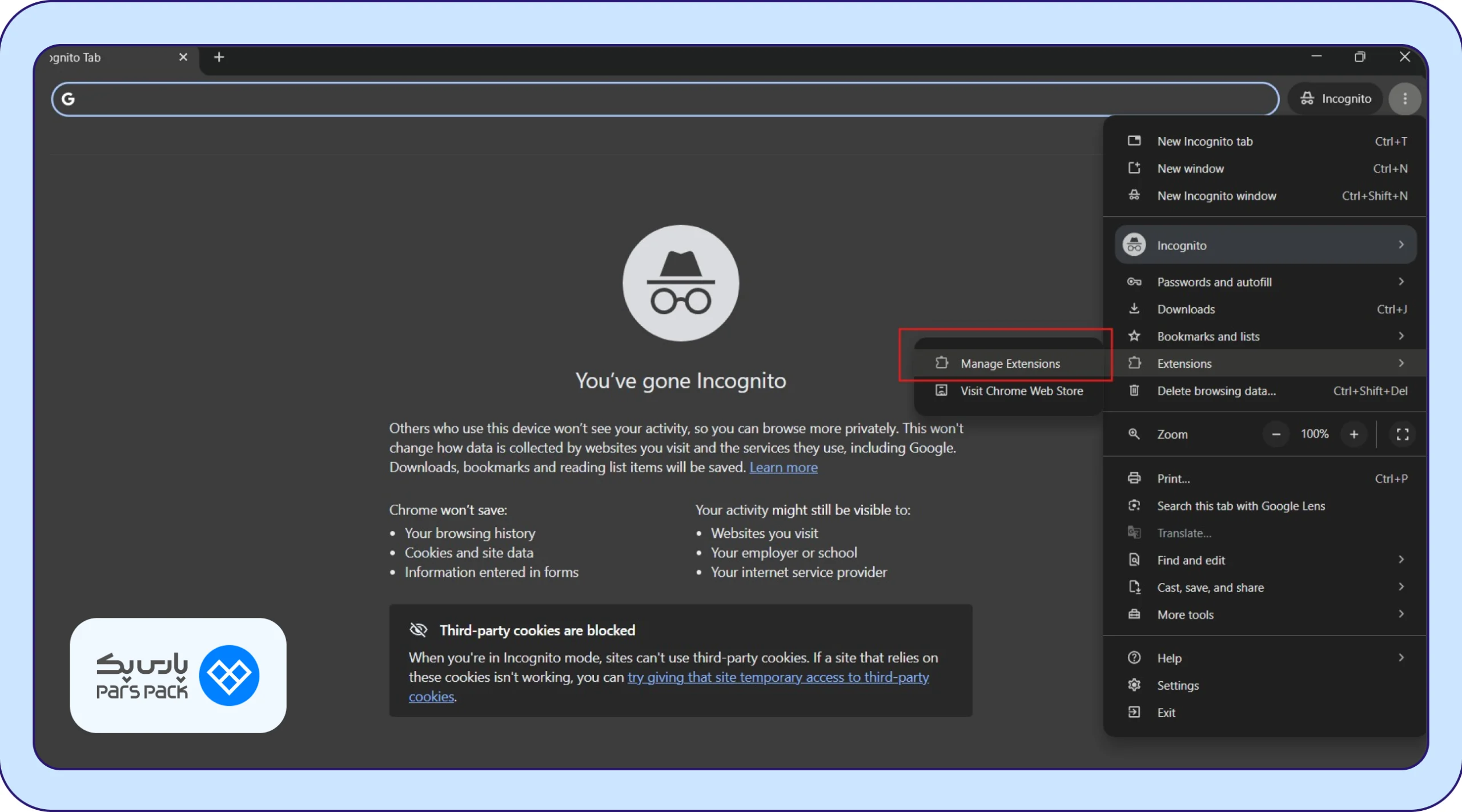This screenshot has width=1462, height=812.
Task: Click the Downloads arrow icon
Action: click(x=1134, y=309)
